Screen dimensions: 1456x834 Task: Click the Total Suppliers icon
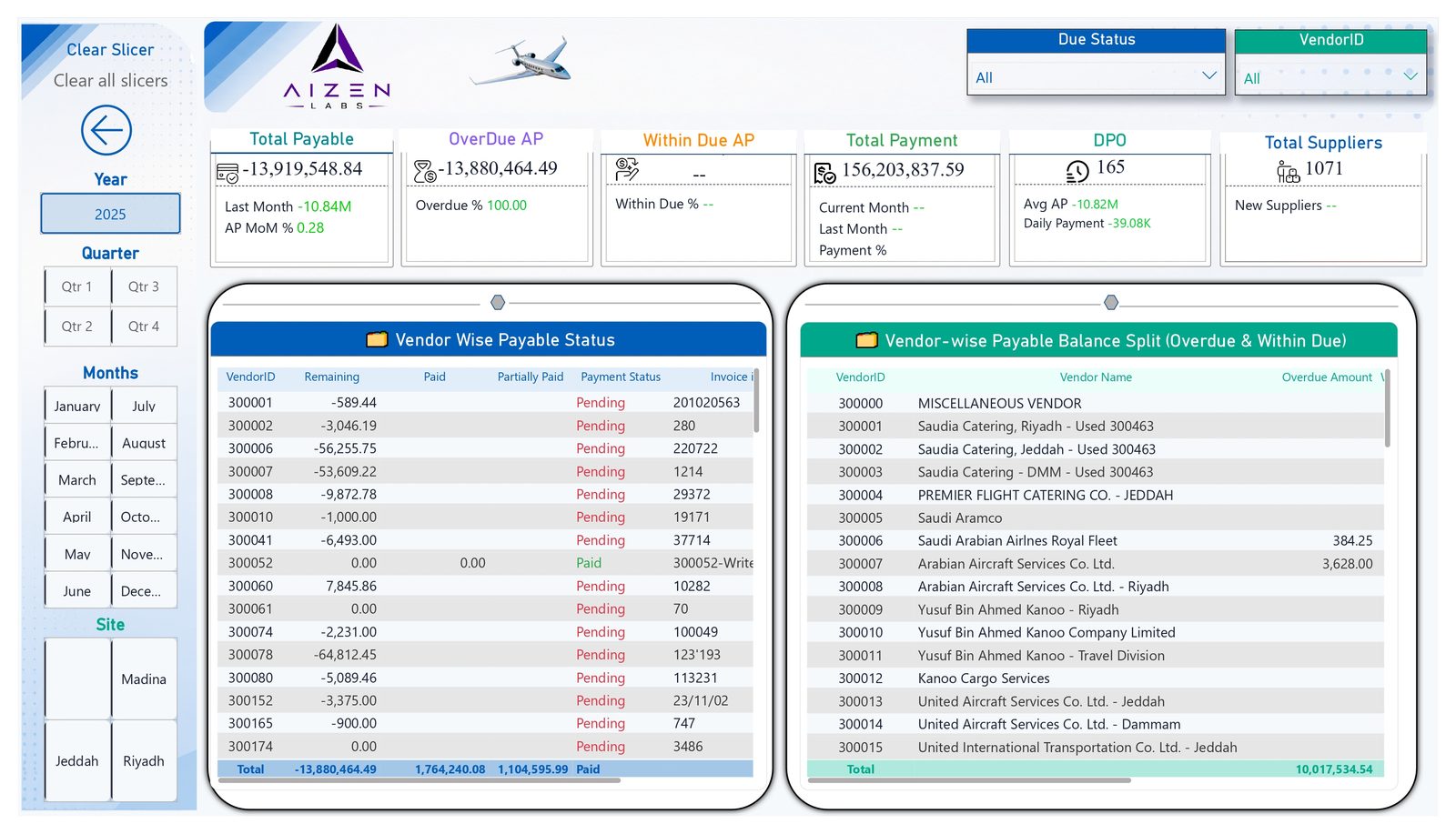1288,171
